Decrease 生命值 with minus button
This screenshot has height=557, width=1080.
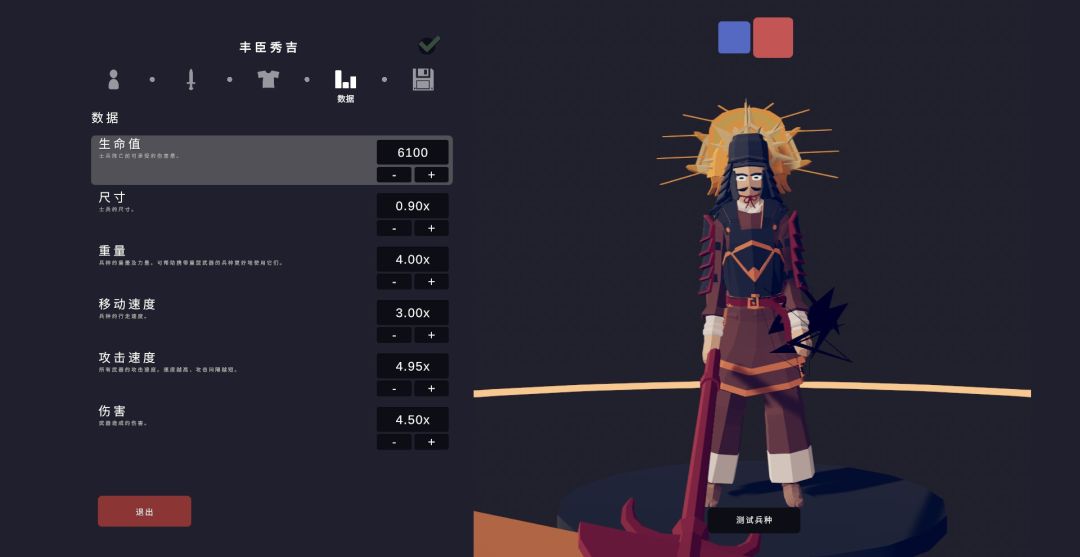394,175
